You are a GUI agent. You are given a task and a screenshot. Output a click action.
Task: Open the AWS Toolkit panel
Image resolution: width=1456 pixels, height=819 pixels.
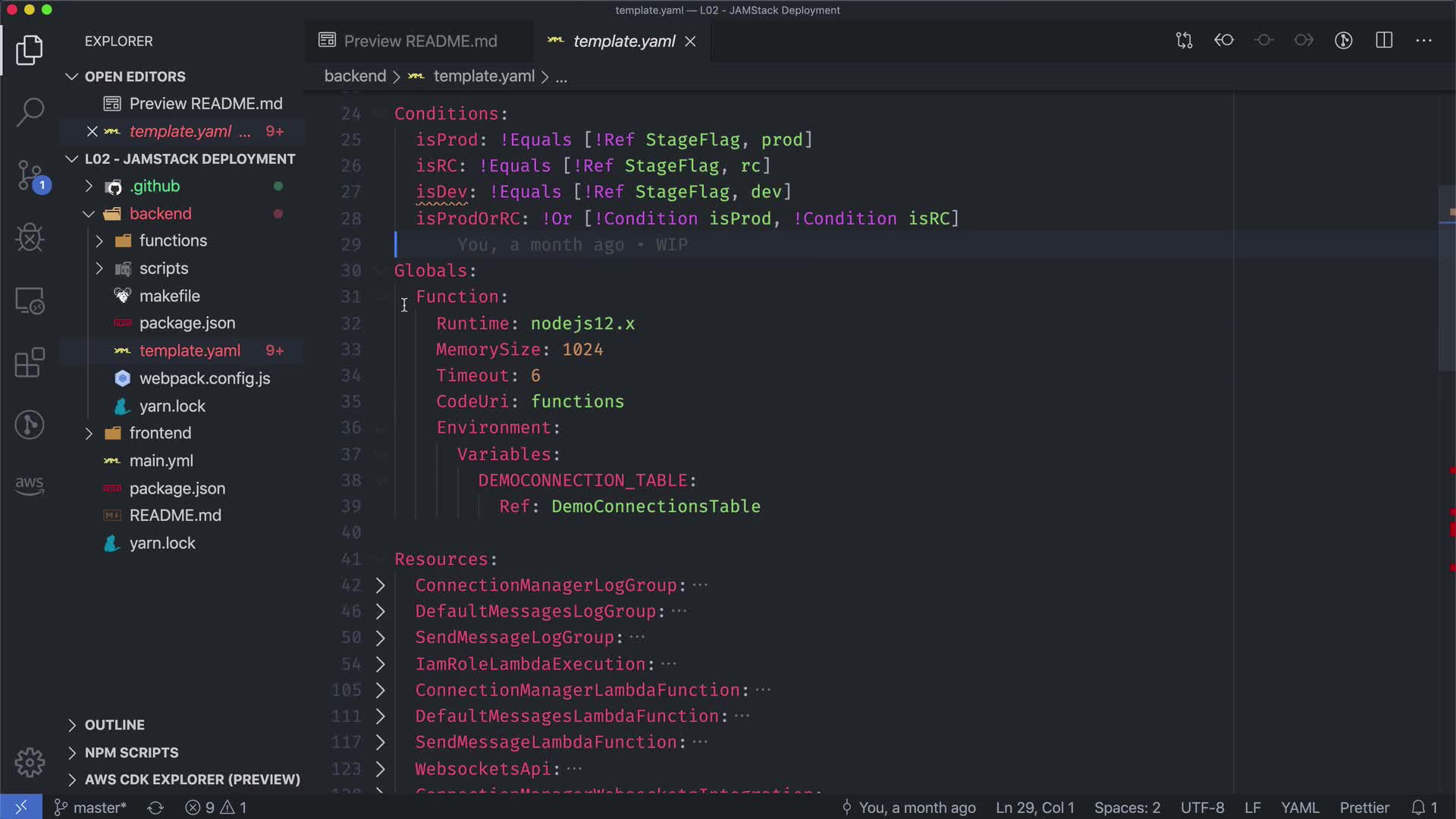[30, 485]
